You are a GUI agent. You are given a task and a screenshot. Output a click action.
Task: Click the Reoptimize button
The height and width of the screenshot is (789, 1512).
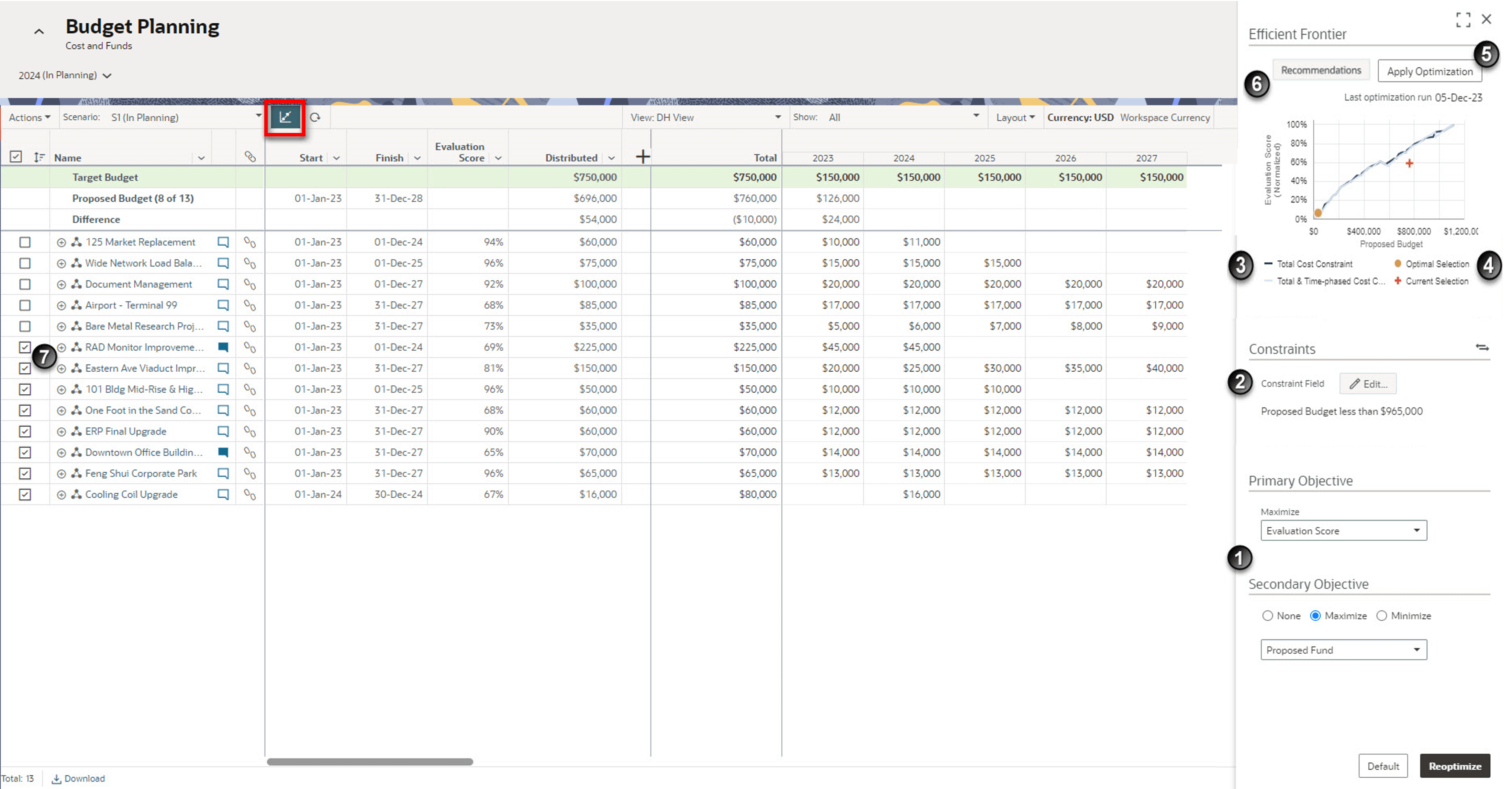(x=1455, y=766)
